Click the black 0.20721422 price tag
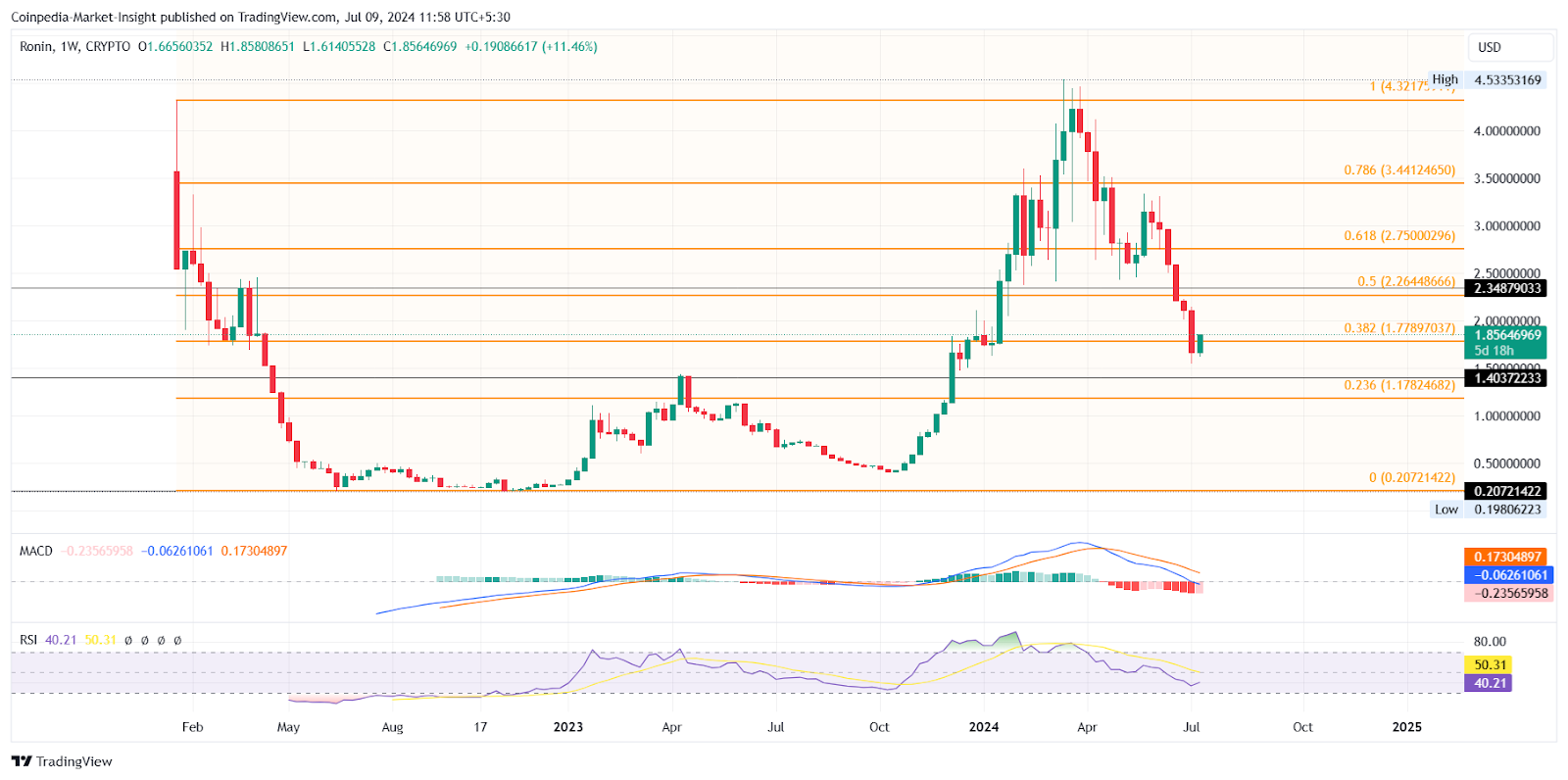The width and height of the screenshot is (1568, 780). click(x=1505, y=491)
